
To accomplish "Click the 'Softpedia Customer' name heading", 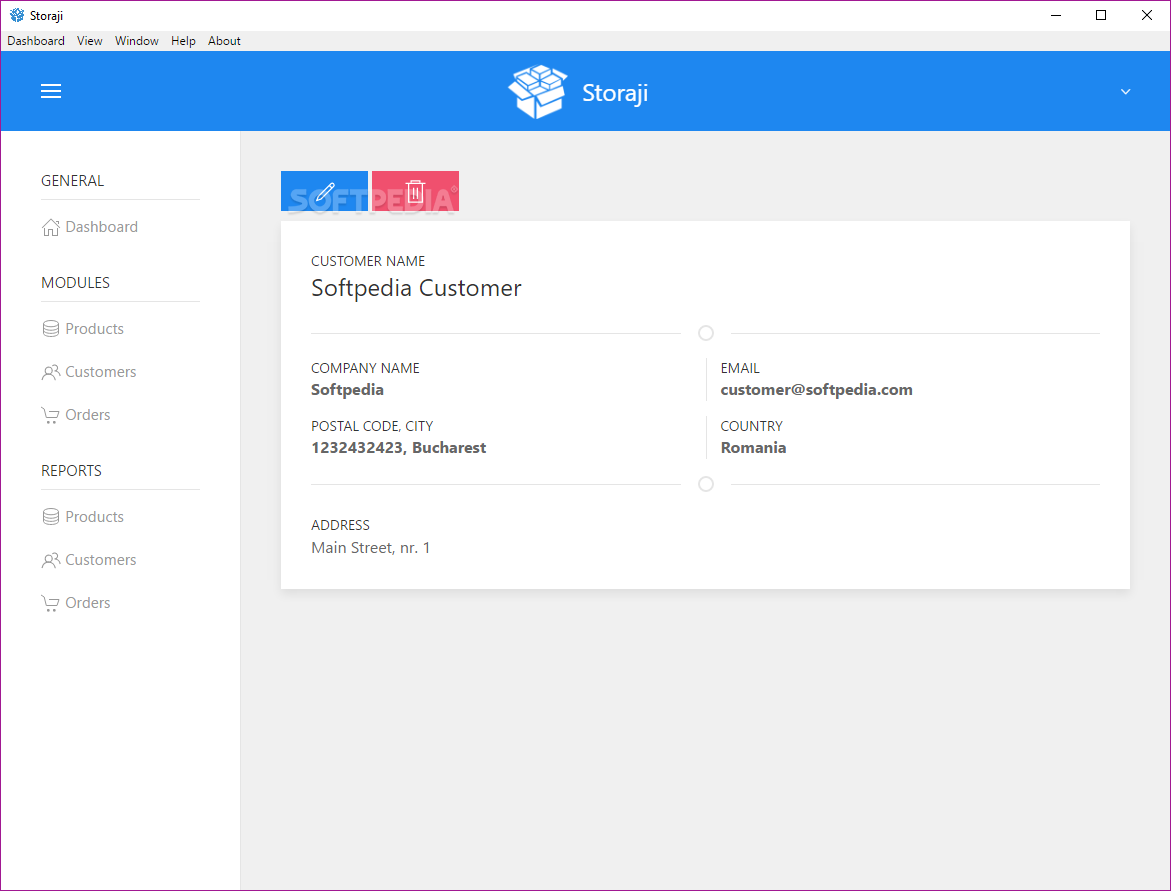I will click(x=416, y=288).
